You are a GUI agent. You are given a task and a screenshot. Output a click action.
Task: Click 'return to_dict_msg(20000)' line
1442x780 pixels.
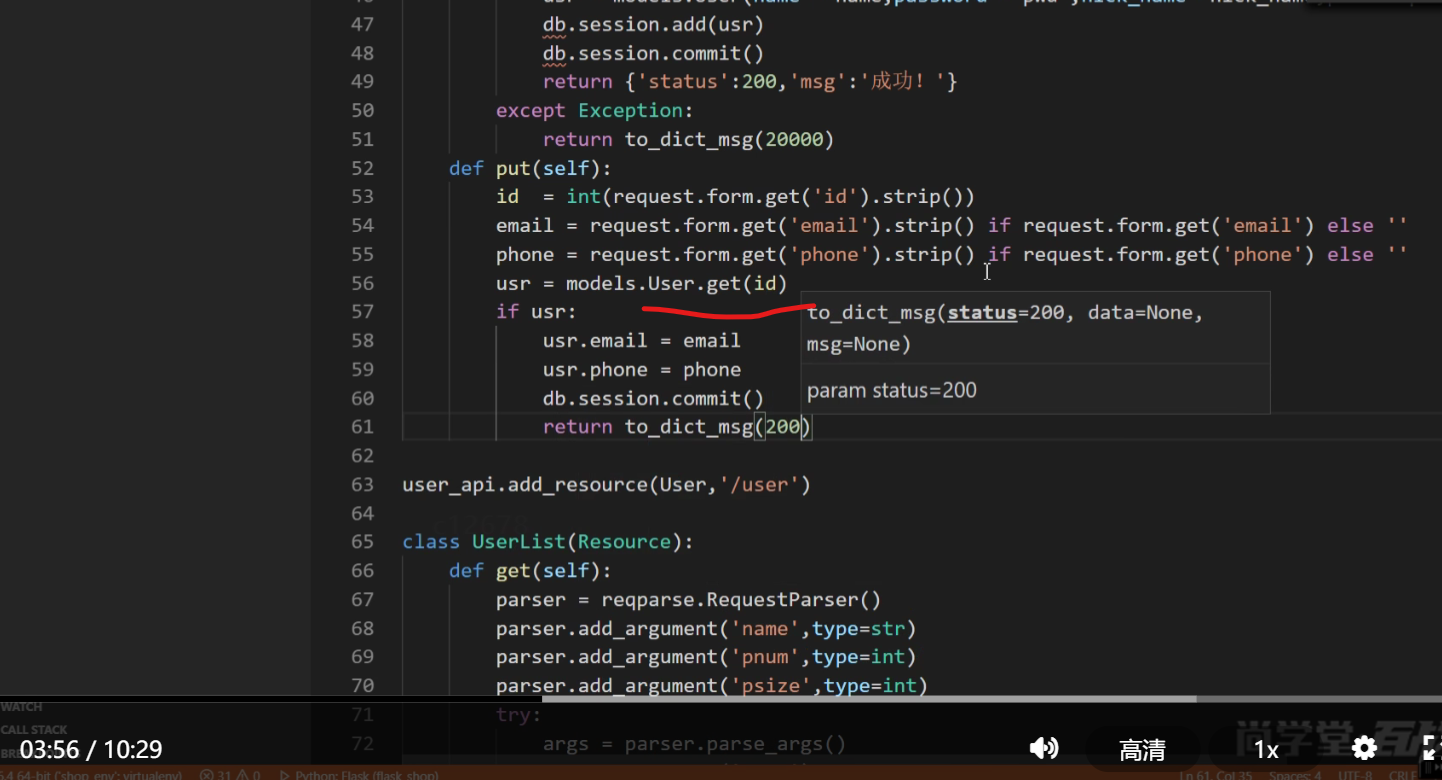coord(688,139)
